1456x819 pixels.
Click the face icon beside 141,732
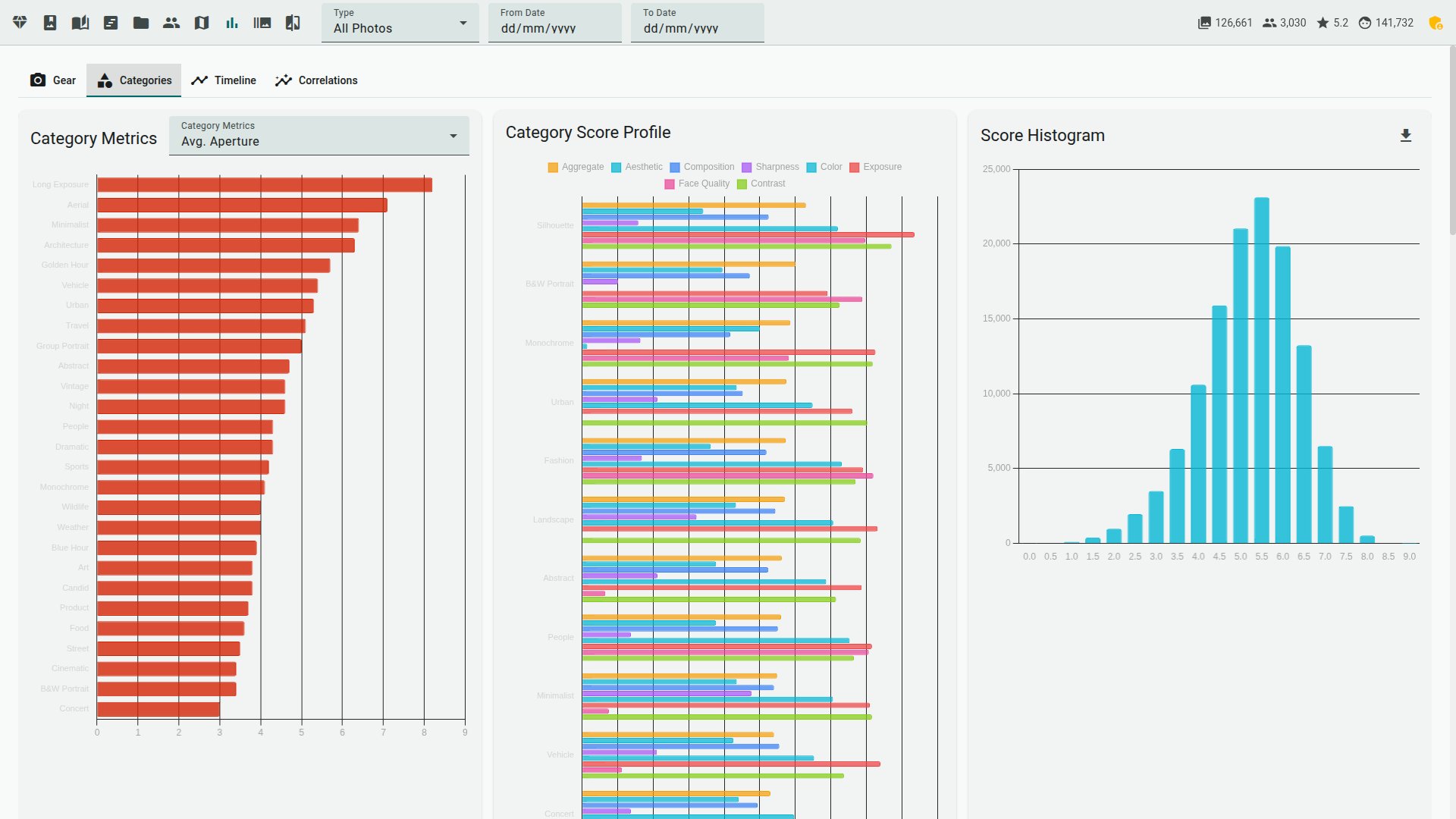(1365, 23)
